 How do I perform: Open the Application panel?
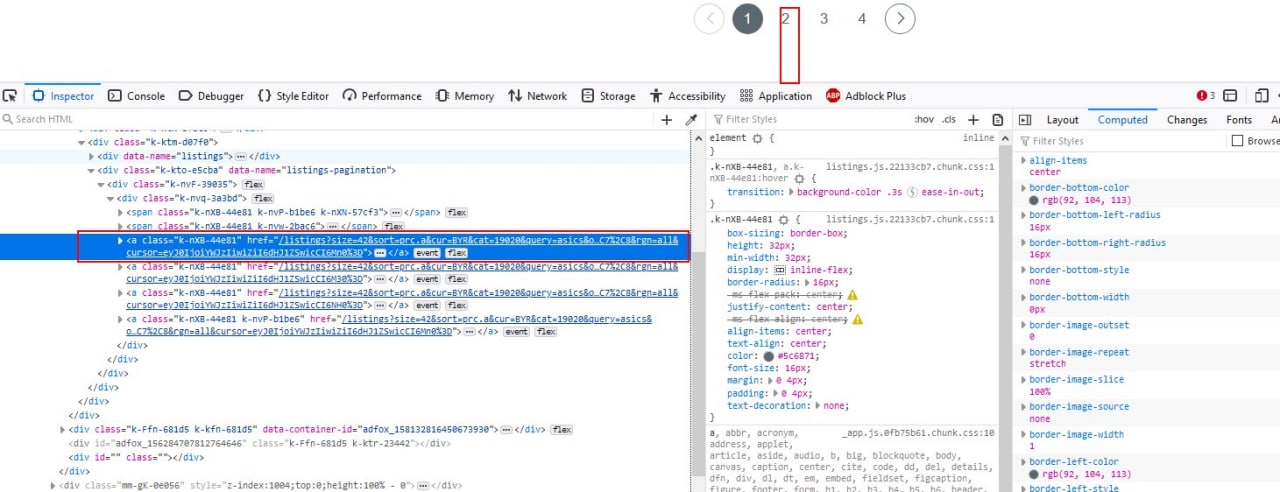click(x=776, y=96)
